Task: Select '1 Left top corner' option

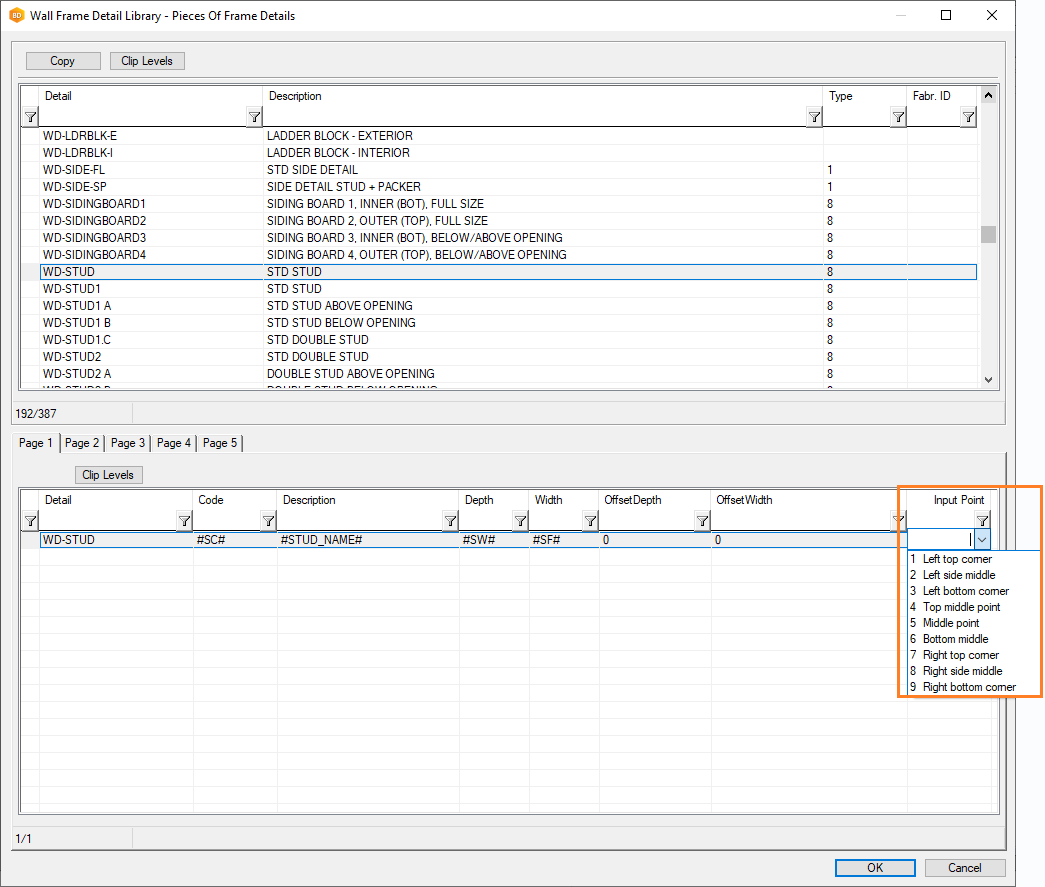Action: pyautogui.click(x=956, y=559)
